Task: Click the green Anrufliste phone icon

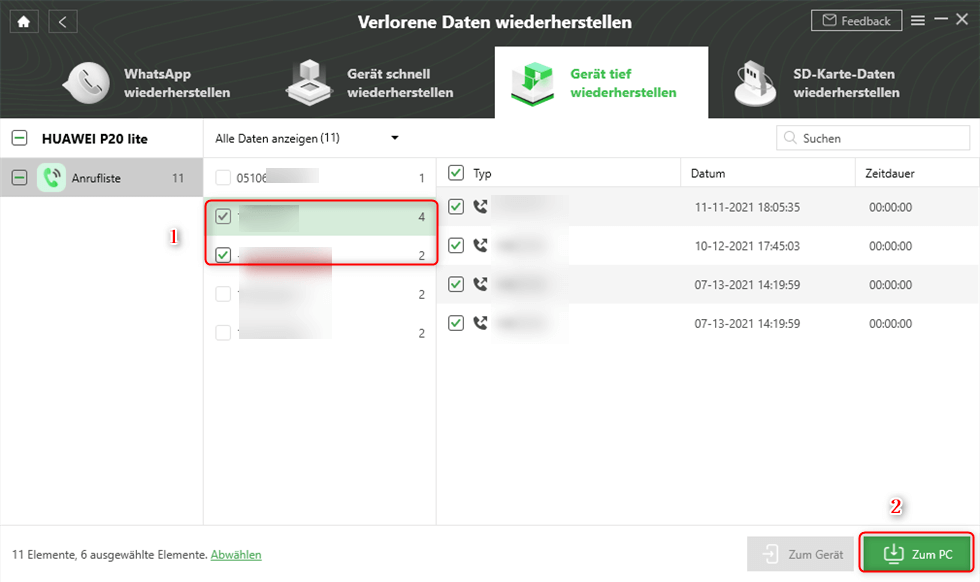Action: 51,178
